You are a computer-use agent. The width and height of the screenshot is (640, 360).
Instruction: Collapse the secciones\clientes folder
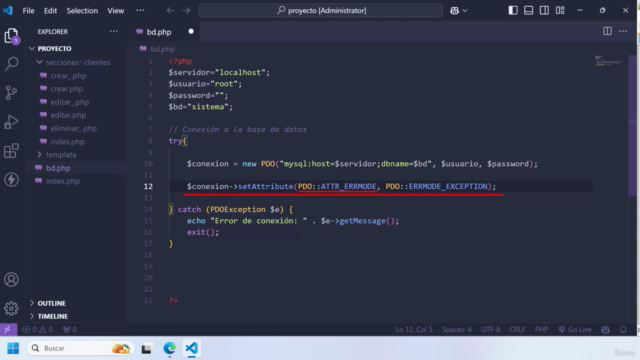pos(77,62)
